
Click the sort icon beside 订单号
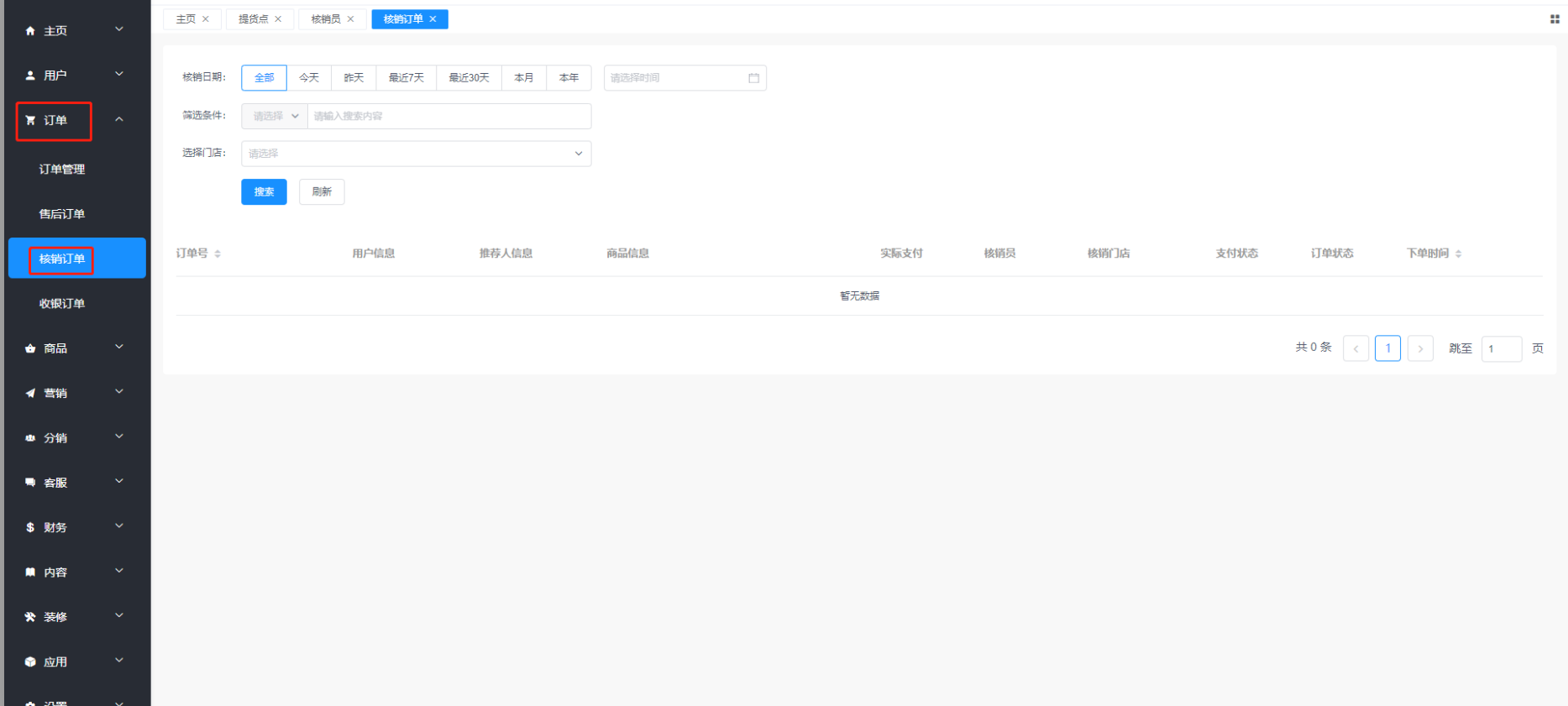pyautogui.click(x=218, y=254)
